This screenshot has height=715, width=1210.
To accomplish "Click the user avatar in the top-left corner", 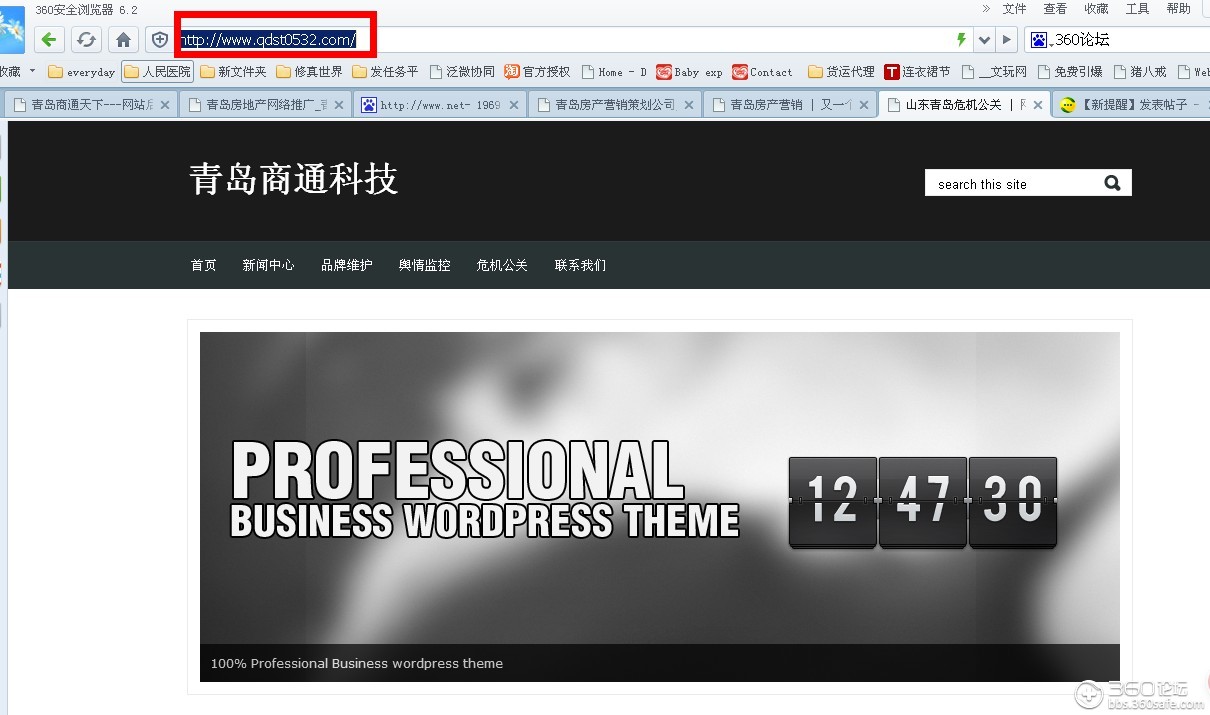I will [x=12, y=28].
